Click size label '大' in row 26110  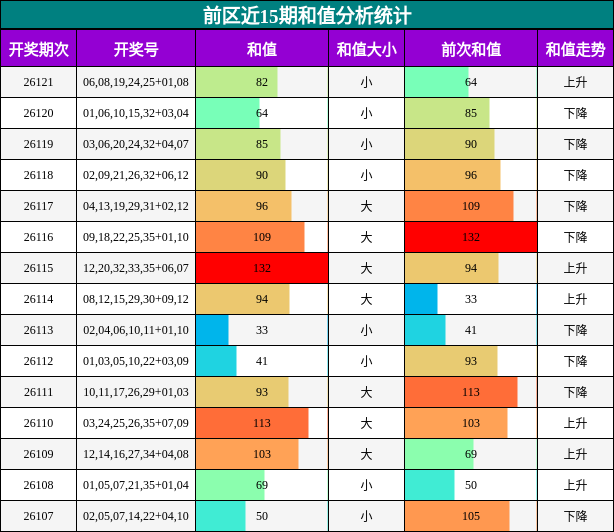pyautogui.click(x=366, y=423)
